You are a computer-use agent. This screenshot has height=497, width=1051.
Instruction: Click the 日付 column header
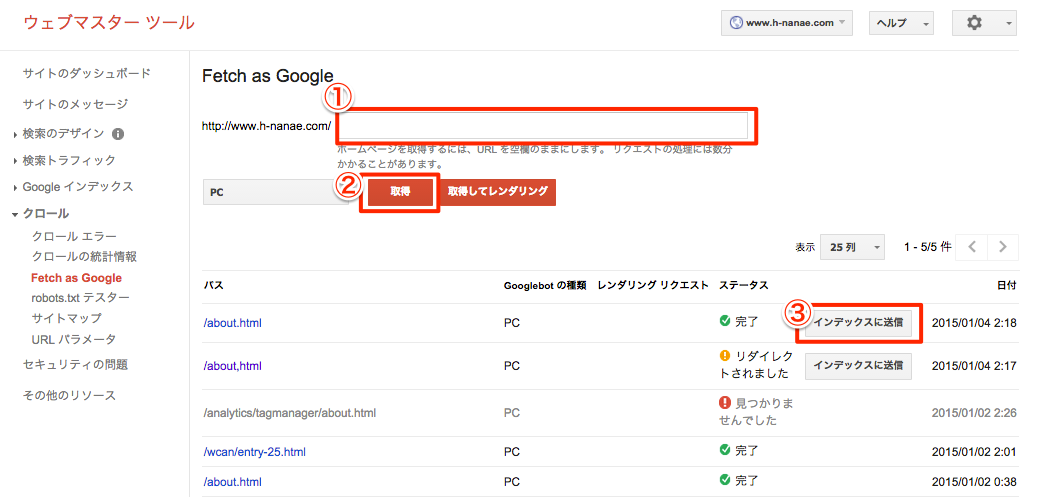point(1007,286)
